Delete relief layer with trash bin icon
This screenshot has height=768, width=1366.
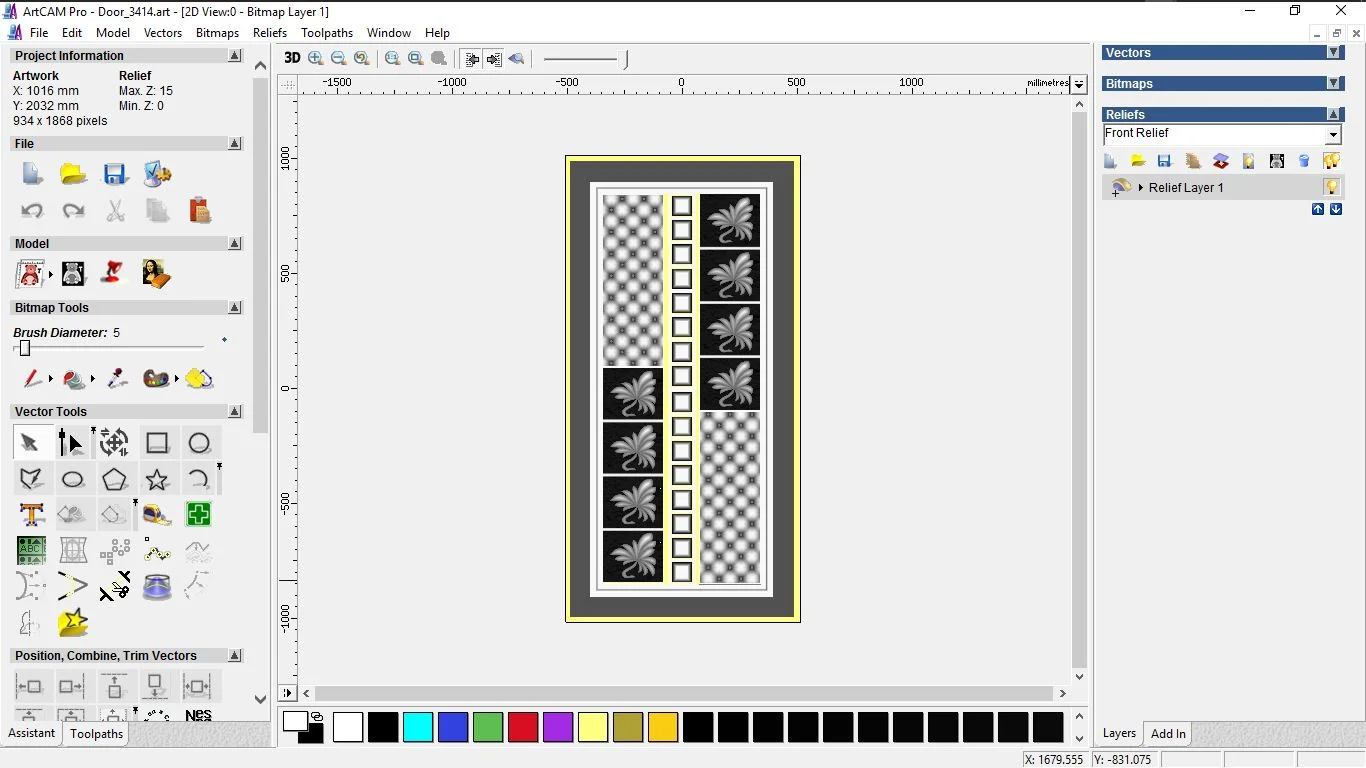pos(1304,161)
